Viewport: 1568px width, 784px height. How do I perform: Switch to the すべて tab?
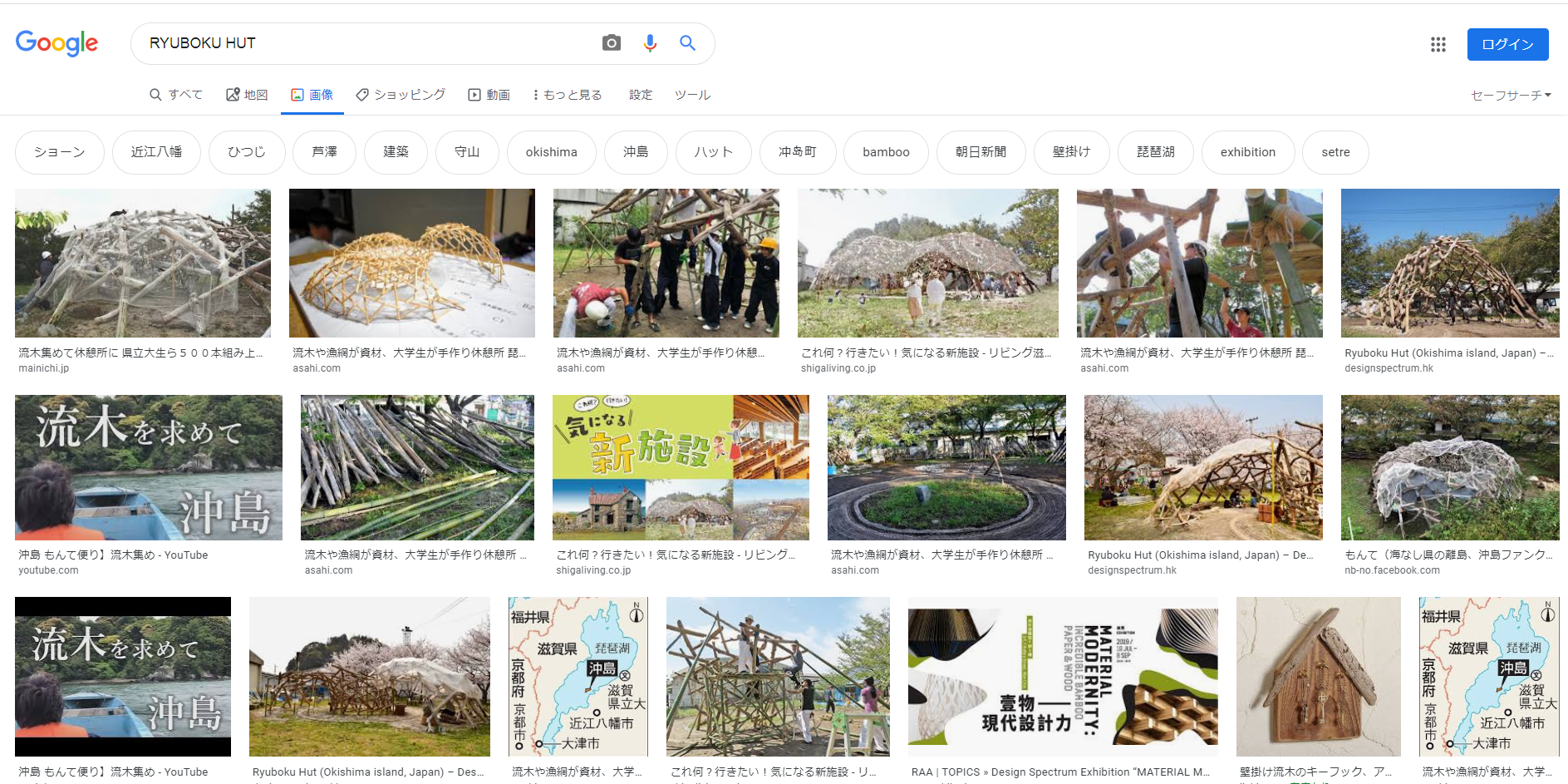[176, 95]
